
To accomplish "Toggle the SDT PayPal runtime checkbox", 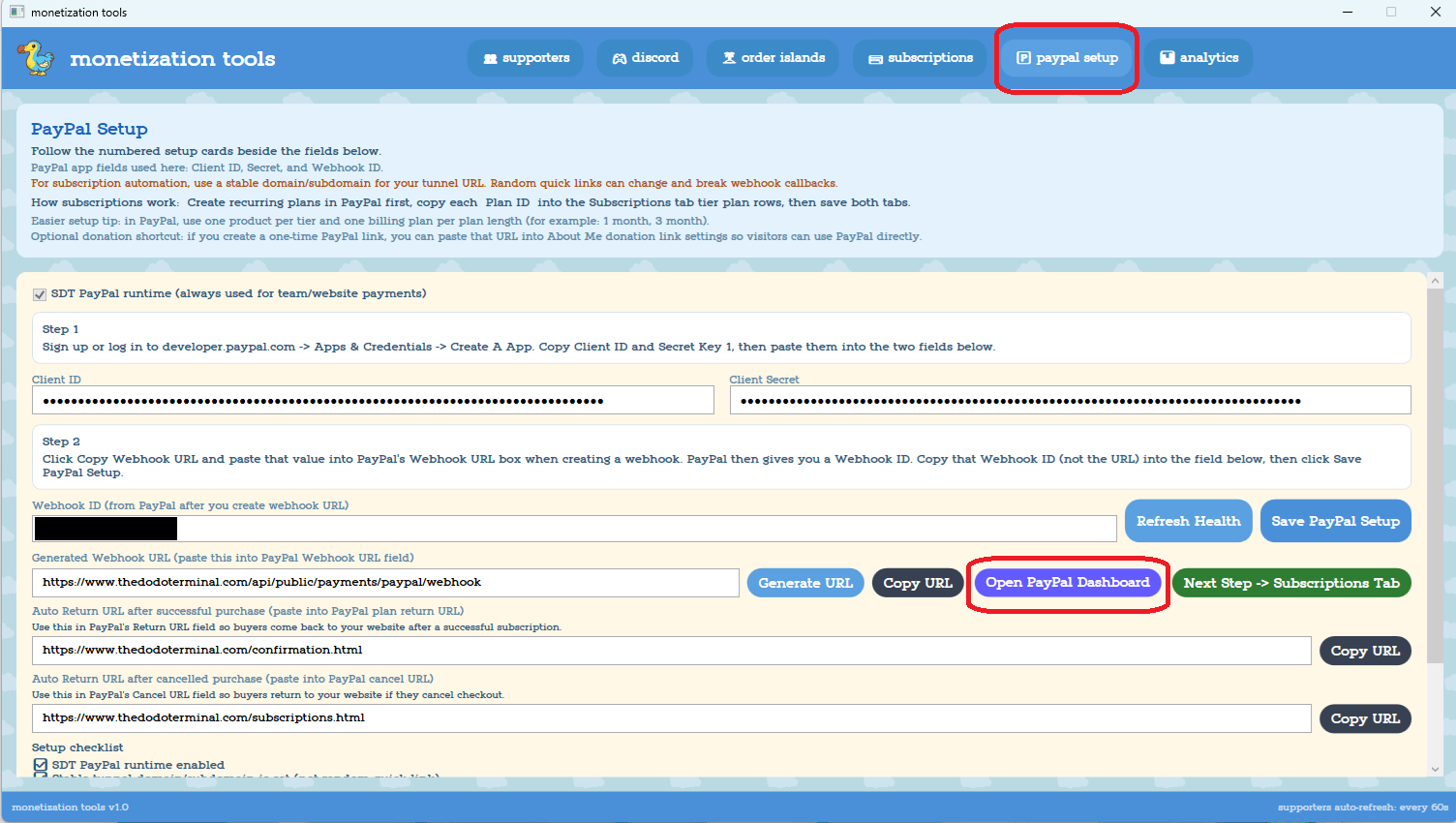I will [40, 294].
